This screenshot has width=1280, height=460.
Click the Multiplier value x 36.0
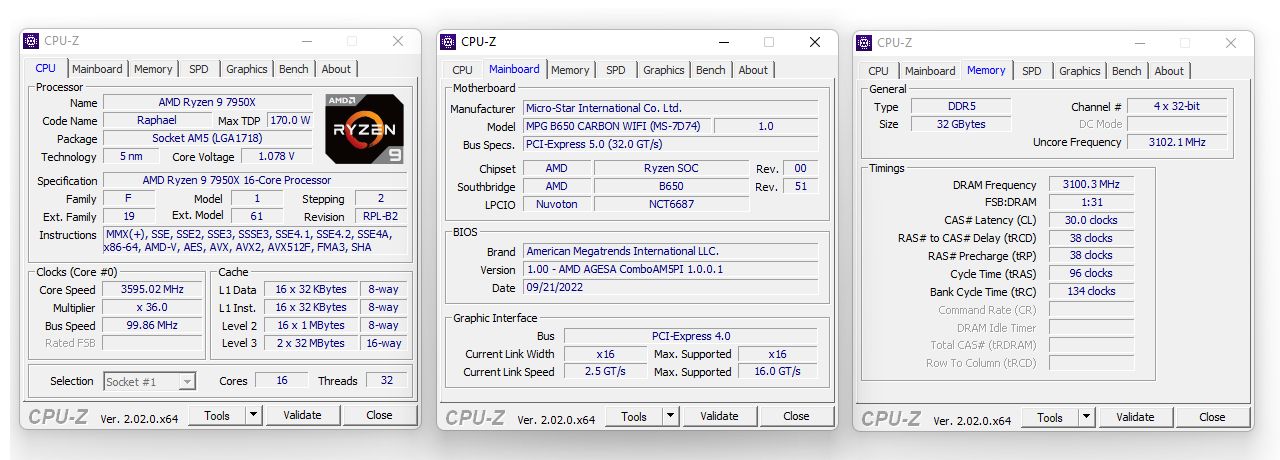click(150, 308)
